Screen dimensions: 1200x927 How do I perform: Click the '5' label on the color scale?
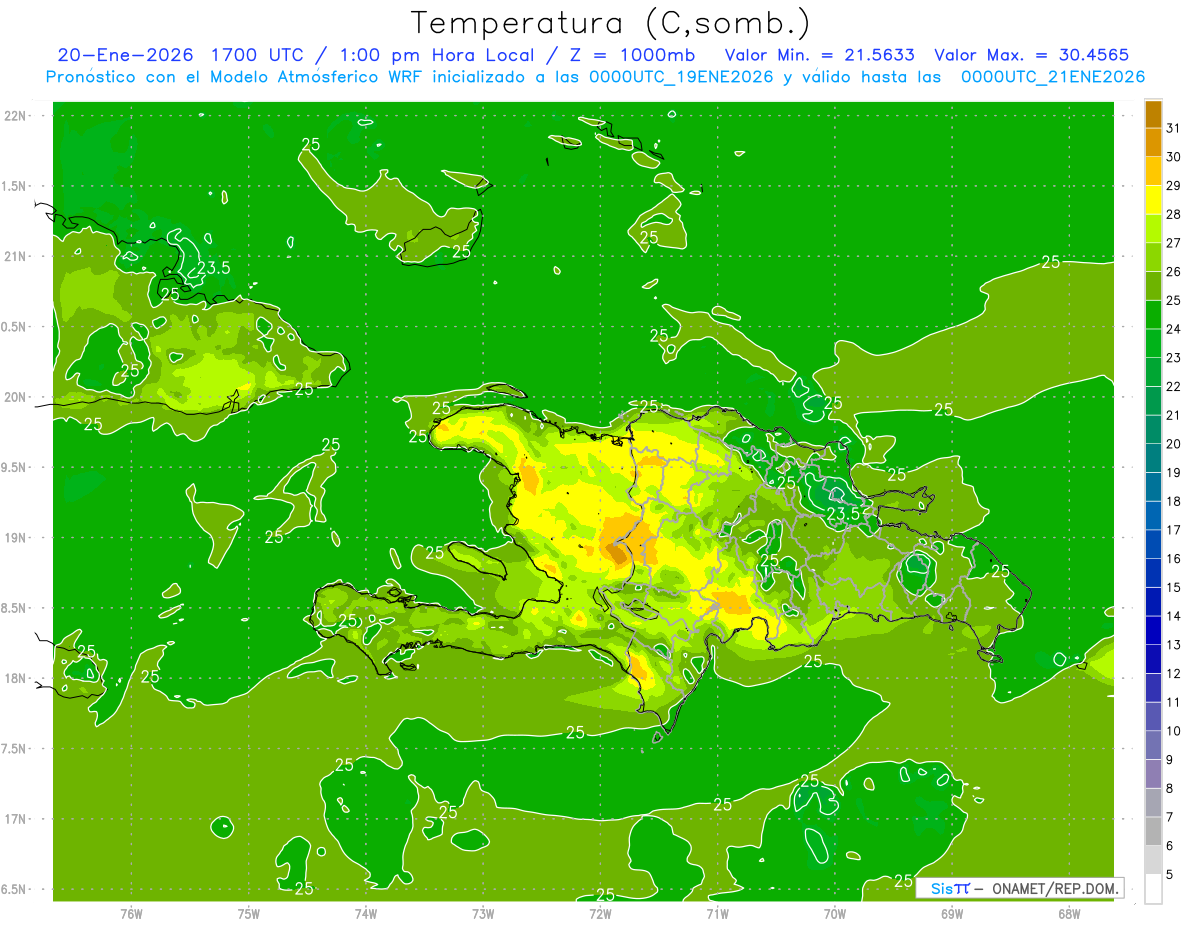point(1169,875)
